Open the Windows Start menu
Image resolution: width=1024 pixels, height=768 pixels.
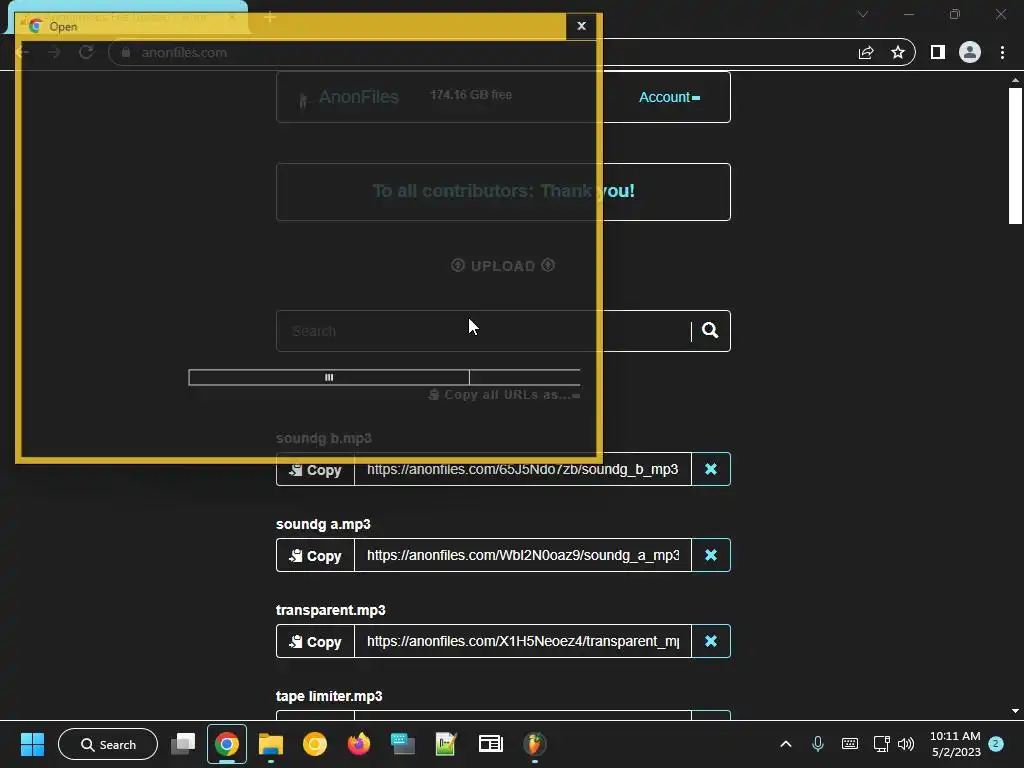(32, 744)
